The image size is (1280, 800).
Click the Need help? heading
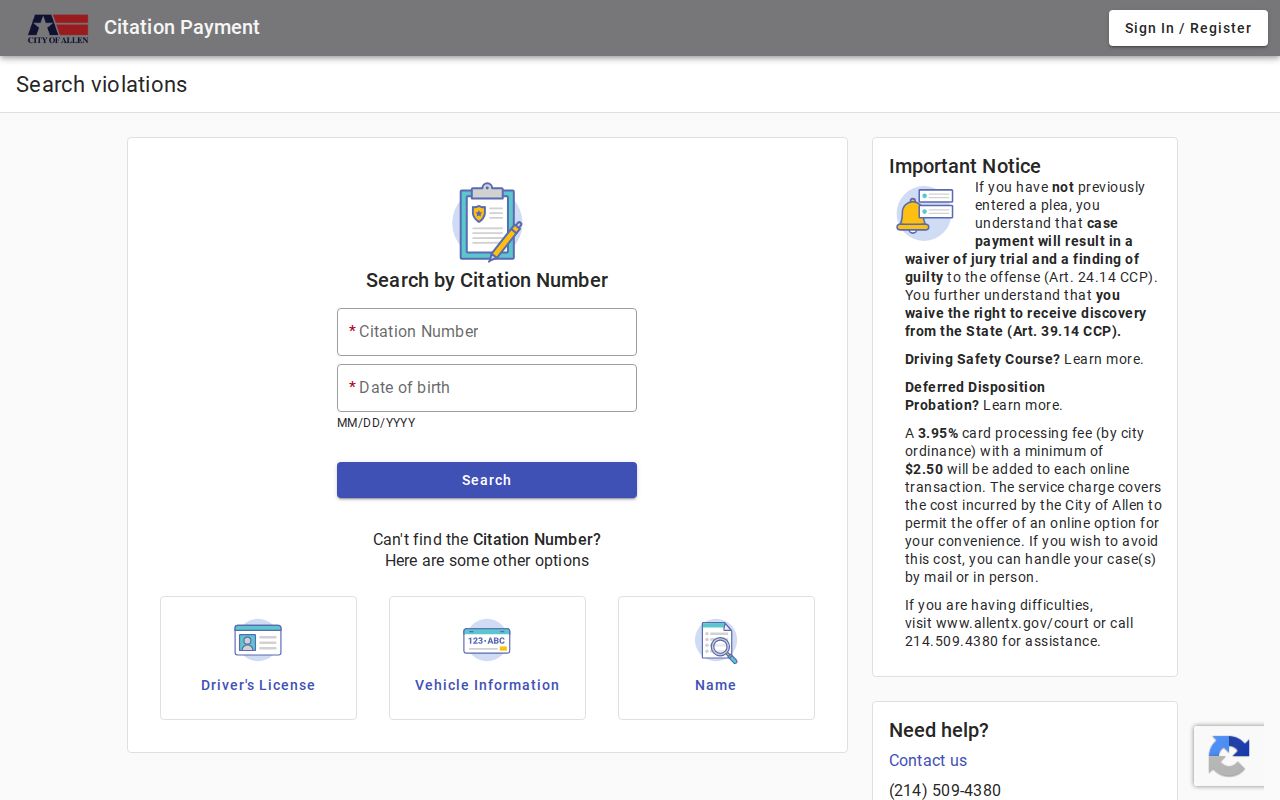tap(939, 730)
